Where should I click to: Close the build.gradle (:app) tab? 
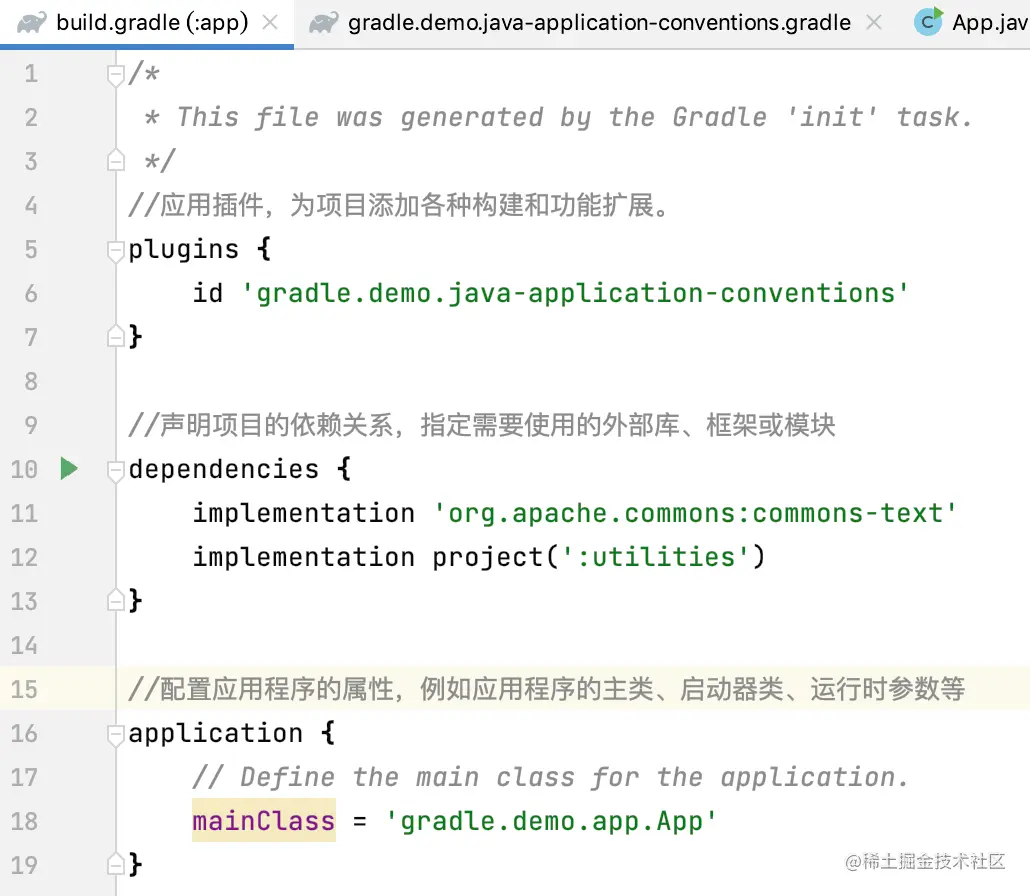(x=269, y=23)
